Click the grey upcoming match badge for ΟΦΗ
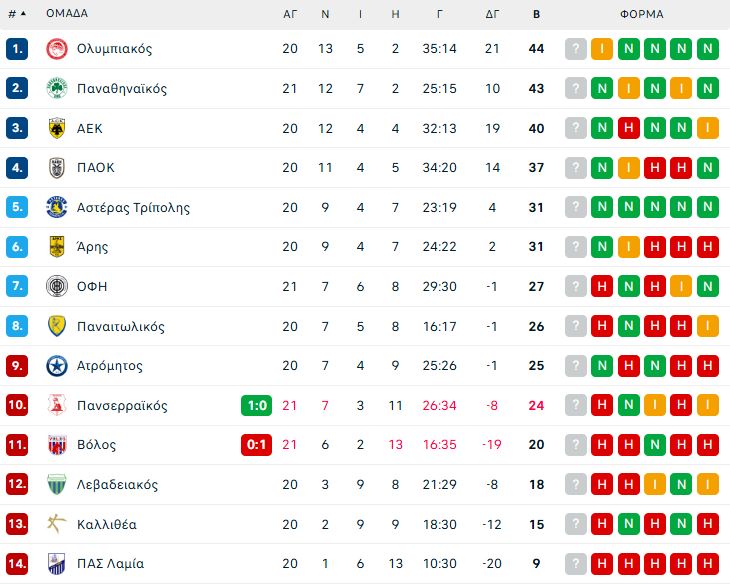 pos(575,286)
